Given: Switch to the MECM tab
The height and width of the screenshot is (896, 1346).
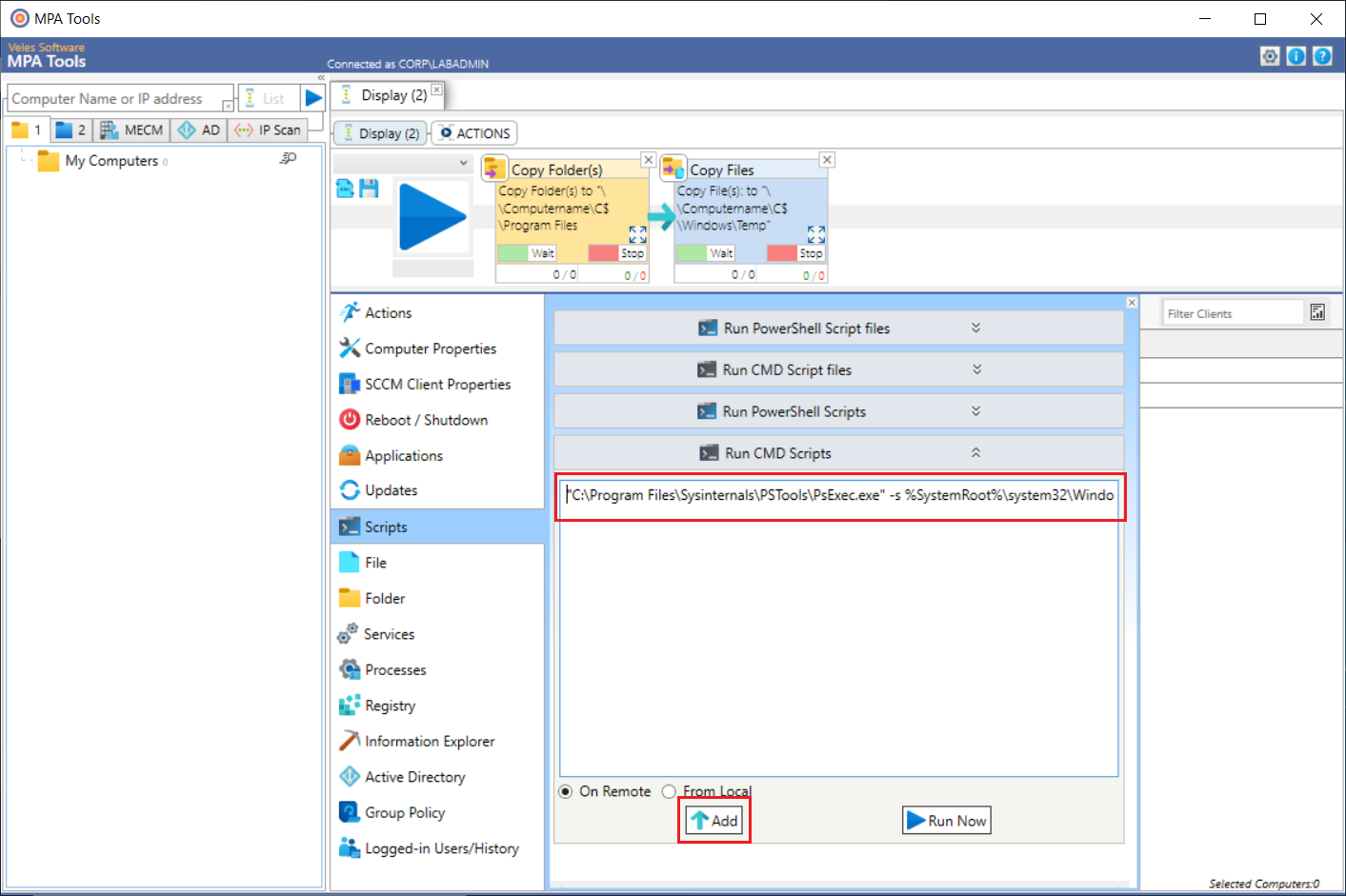Looking at the screenshot, I should click(132, 129).
